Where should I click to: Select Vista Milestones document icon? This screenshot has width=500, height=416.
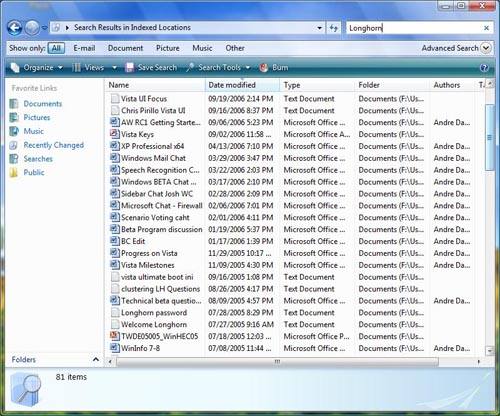point(115,265)
